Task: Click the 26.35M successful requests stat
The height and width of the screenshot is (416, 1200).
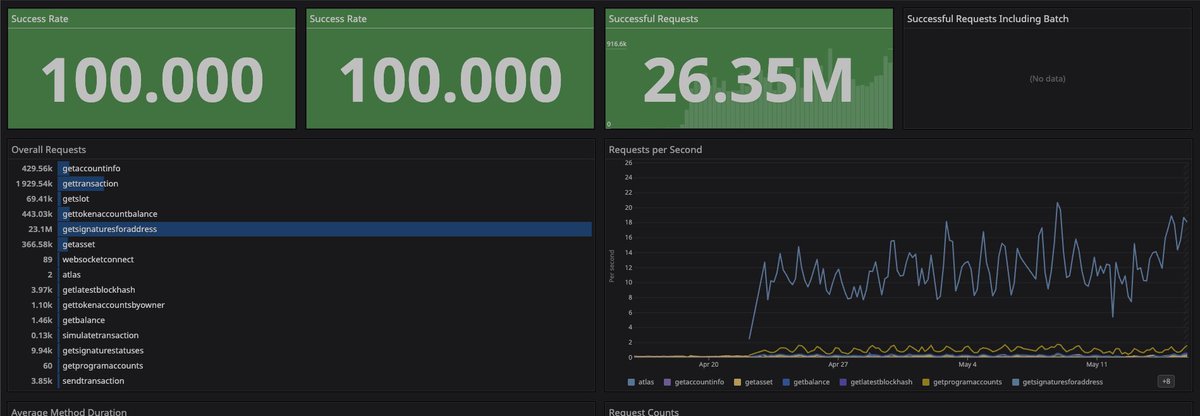Action: pos(747,80)
